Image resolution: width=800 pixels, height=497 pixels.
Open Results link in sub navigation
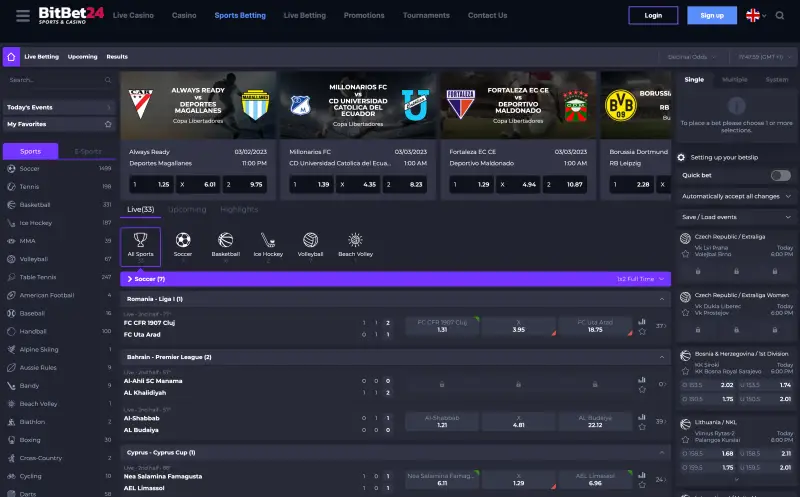(117, 57)
